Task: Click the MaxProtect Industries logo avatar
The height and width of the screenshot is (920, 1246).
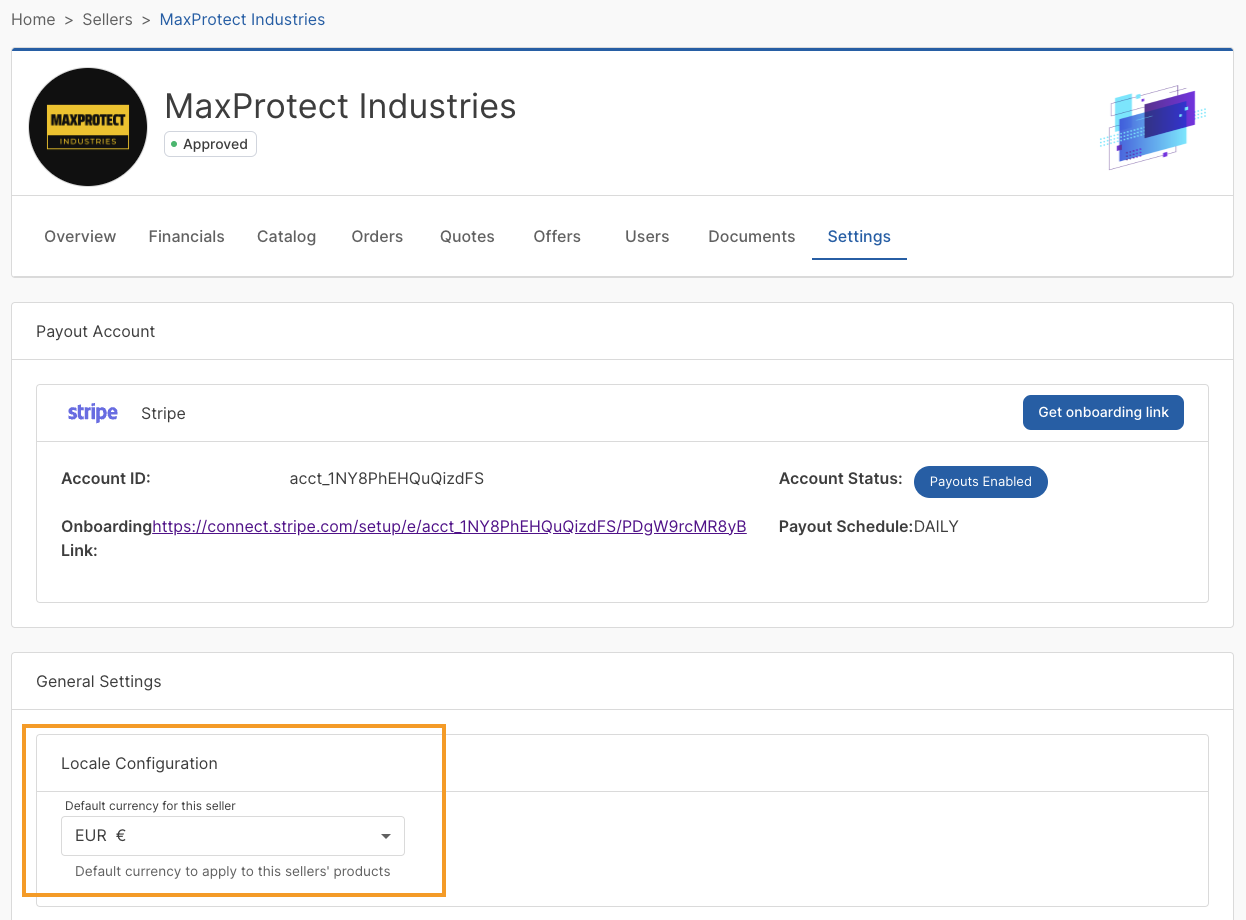Action: tap(88, 127)
